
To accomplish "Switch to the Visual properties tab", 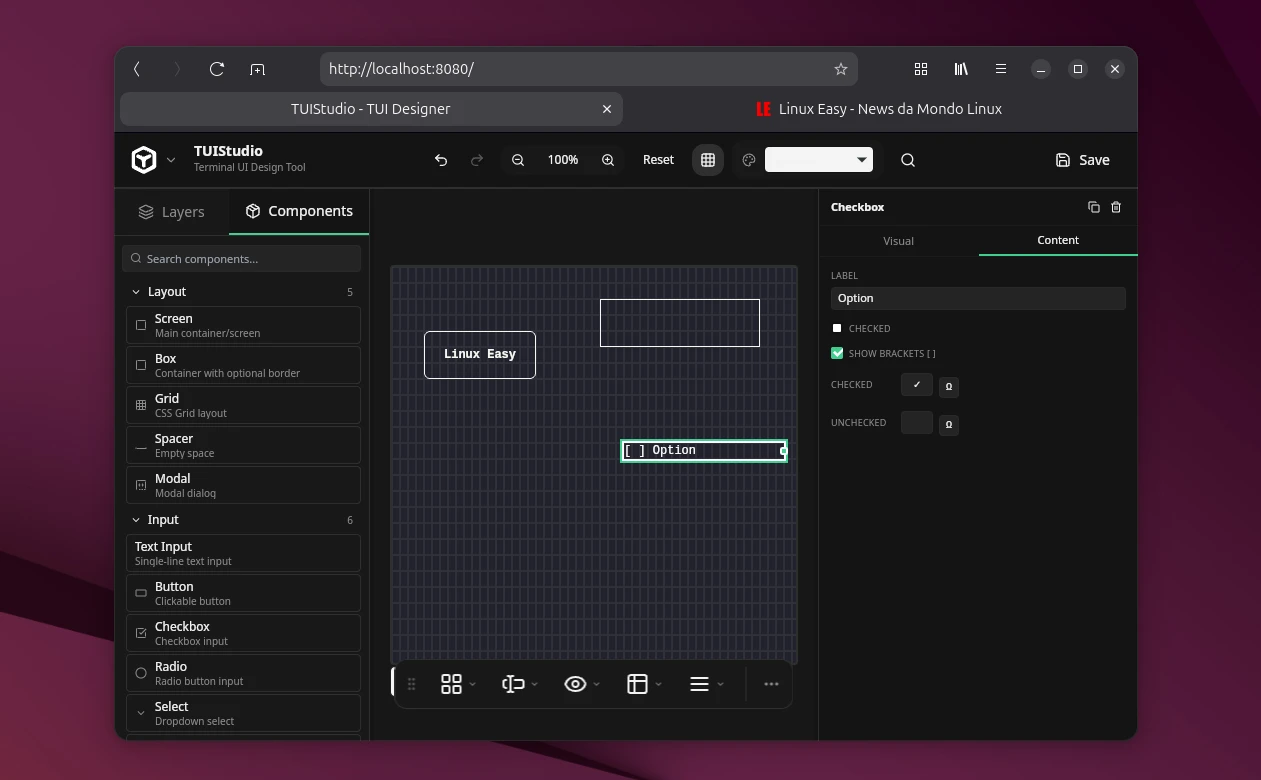I will point(898,241).
